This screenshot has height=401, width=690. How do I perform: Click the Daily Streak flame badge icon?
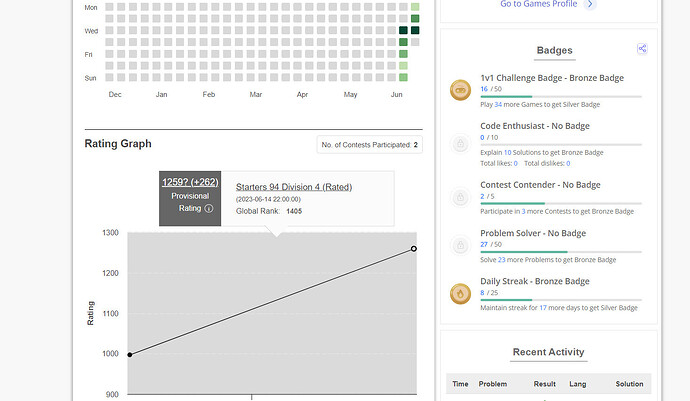pos(460,294)
